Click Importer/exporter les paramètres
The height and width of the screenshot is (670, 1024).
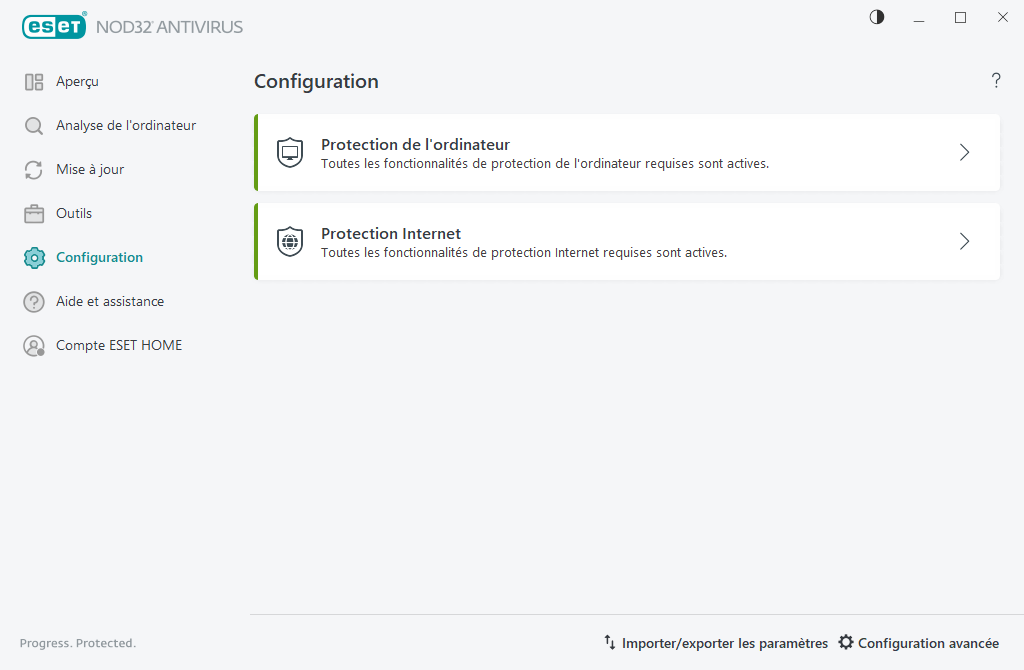pos(725,643)
